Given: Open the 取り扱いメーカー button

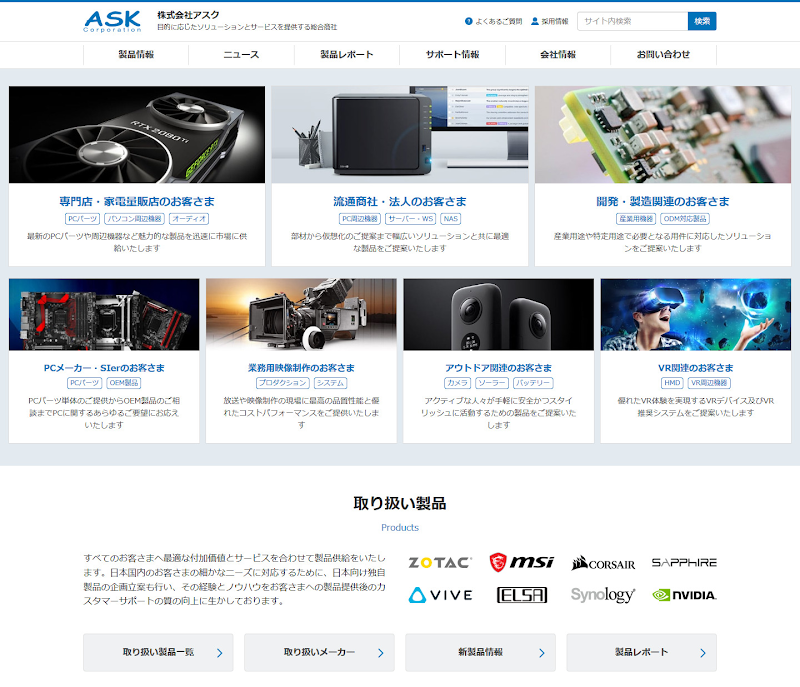Looking at the screenshot, I should pos(319,652).
